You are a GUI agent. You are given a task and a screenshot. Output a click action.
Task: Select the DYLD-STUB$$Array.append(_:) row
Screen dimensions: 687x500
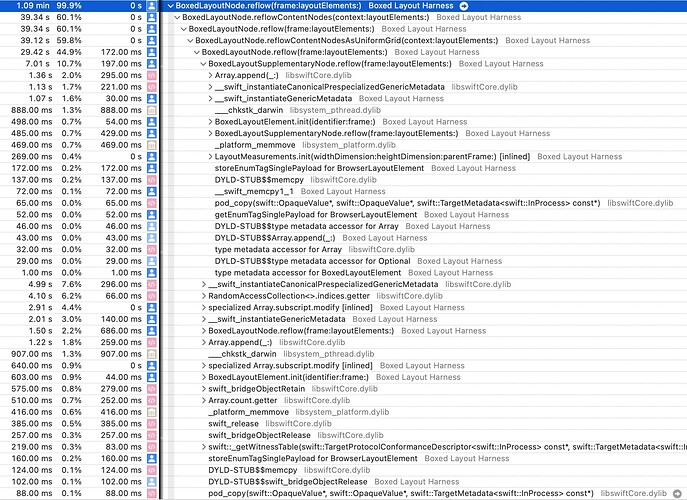pyautogui.click(x=344, y=238)
